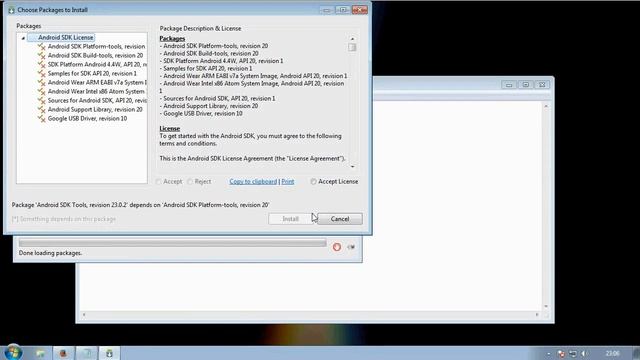Click the Android SDK Manager taskbar icon

point(109,353)
